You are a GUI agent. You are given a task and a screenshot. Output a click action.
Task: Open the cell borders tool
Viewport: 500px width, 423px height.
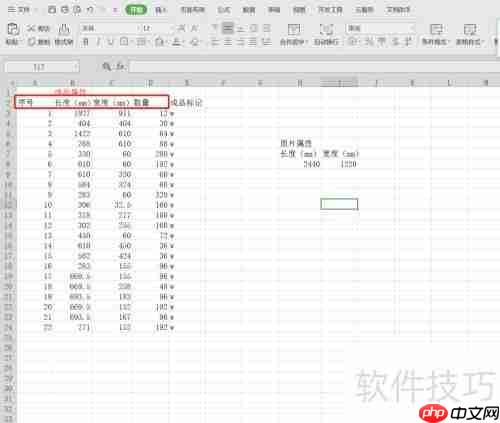pyautogui.click(x=124, y=42)
